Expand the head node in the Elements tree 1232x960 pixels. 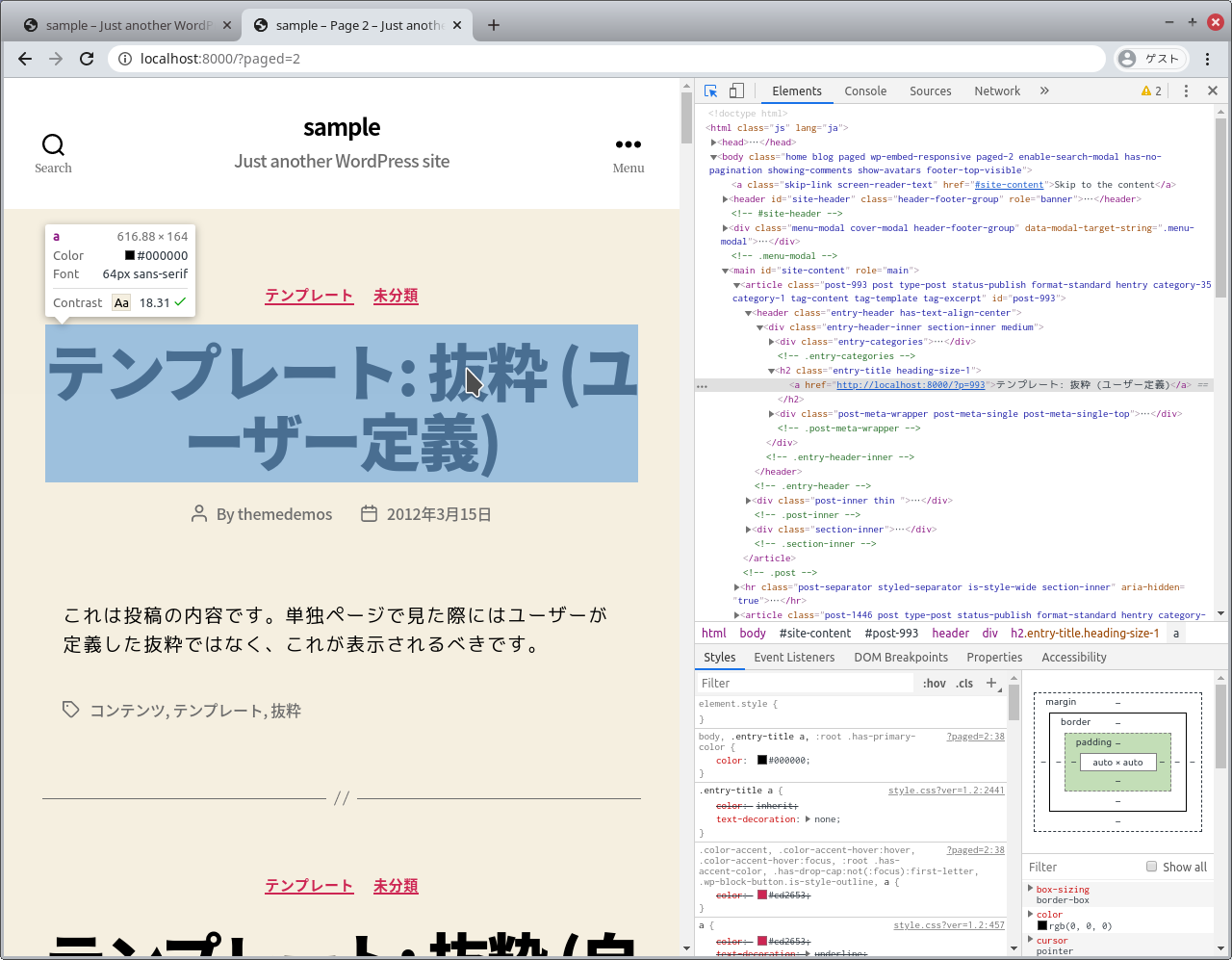pos(714,142)
